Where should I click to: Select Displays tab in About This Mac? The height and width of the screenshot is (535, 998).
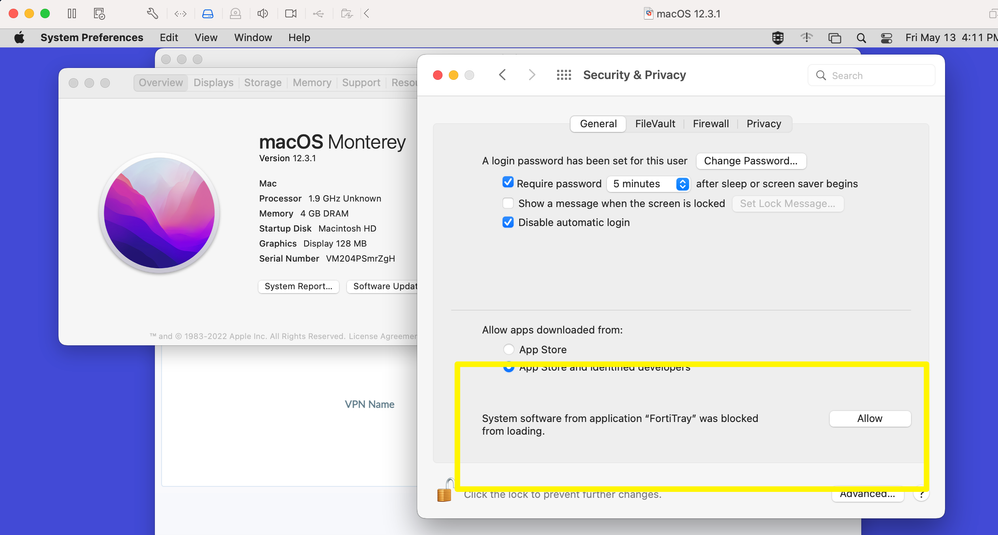(x=213, y=83)
